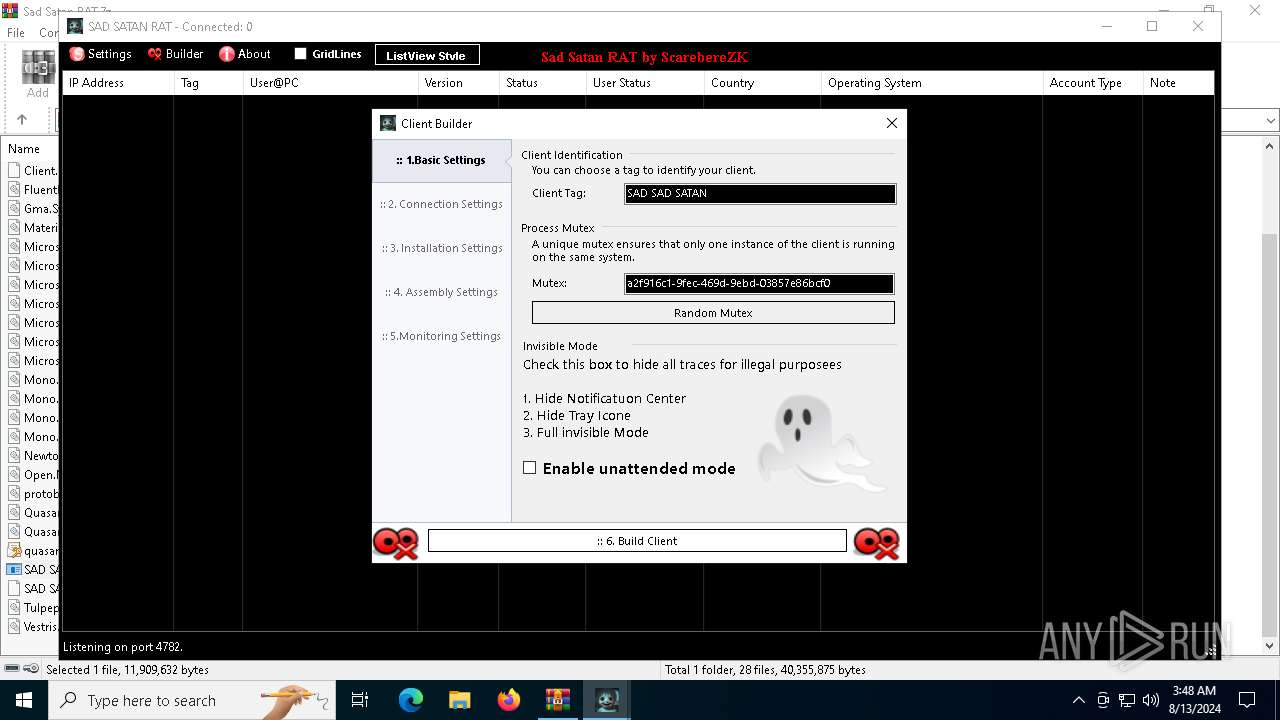Switch to Sad Satan RAT taskbar icon
Screen dimensions: 1280x720
(607, 700)
